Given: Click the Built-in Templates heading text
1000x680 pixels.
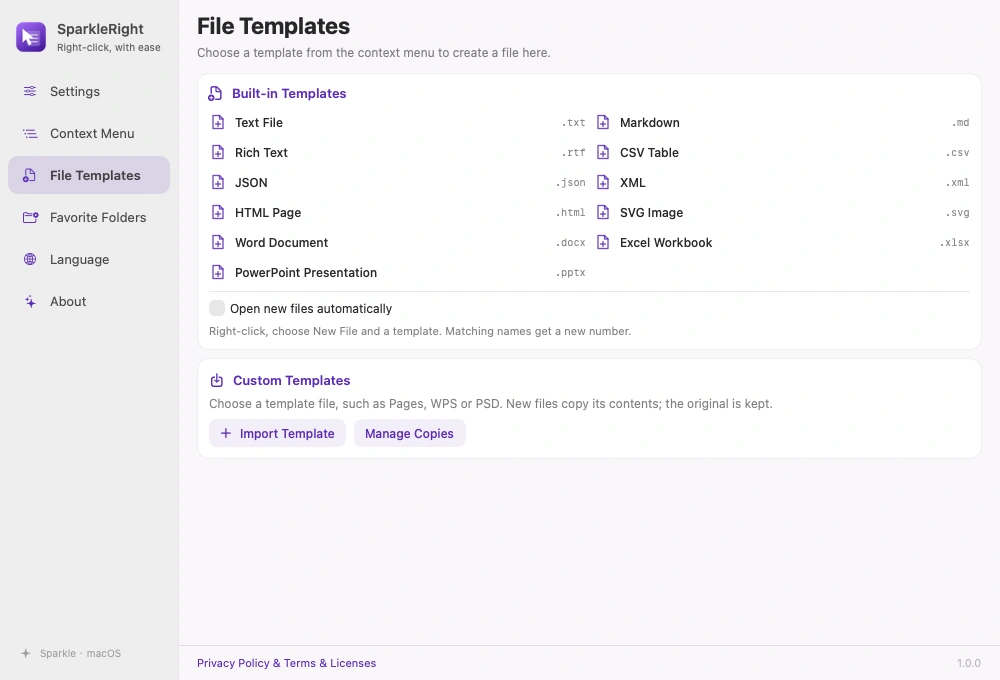Looking at the screenshot, I should coord(289,93).
